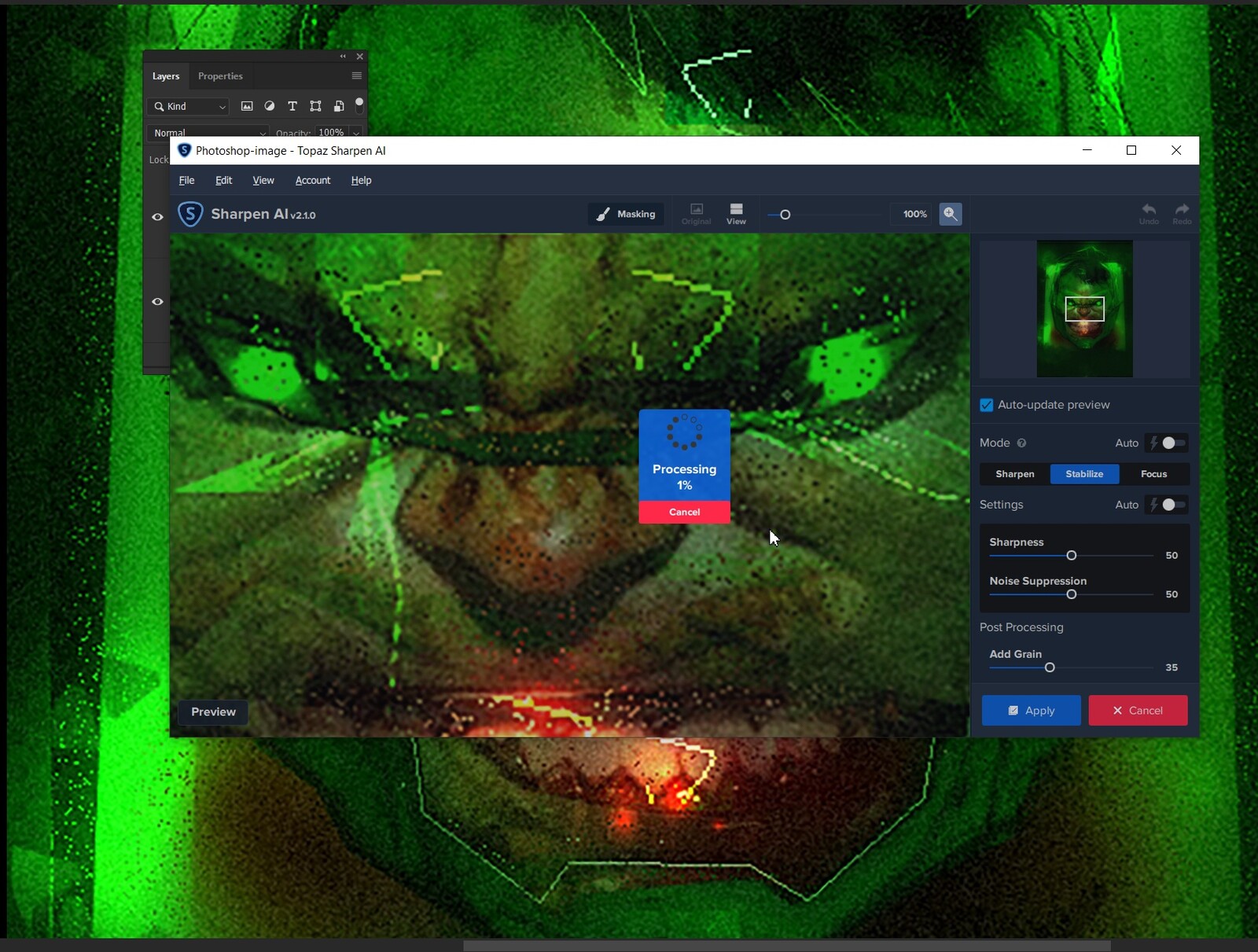Viewport: 1258px width, 952px height.
Task: Cancel the processing dialog
Action: coord(684,512)
